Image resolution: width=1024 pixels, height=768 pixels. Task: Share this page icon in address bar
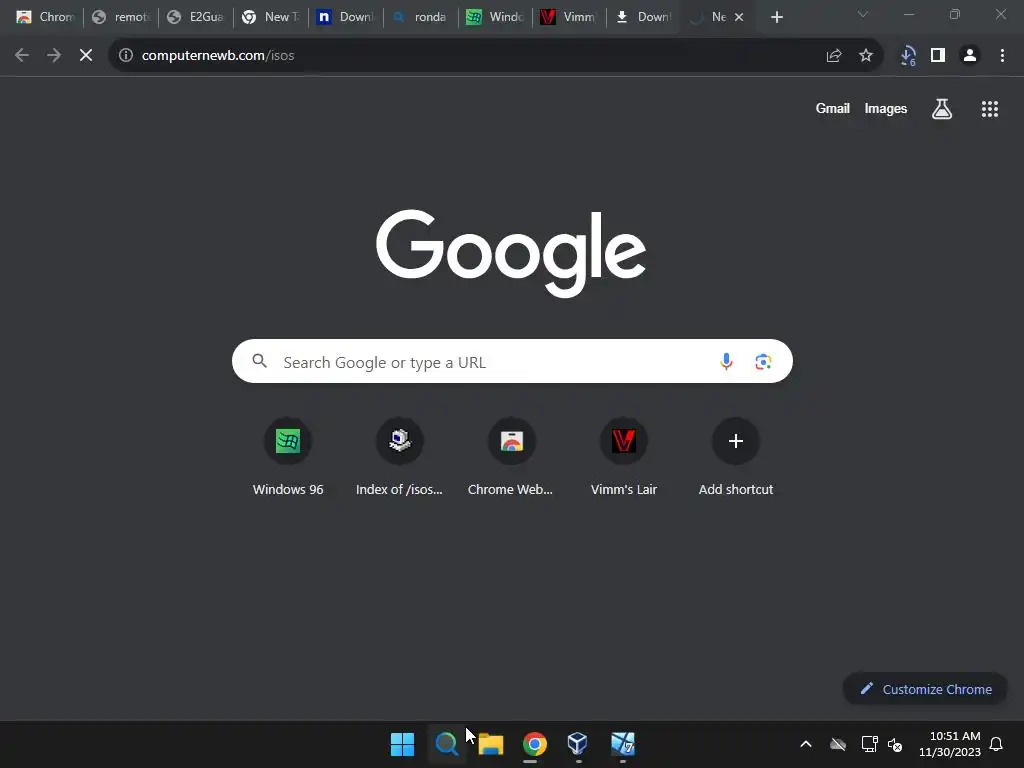tap(834, 56)
